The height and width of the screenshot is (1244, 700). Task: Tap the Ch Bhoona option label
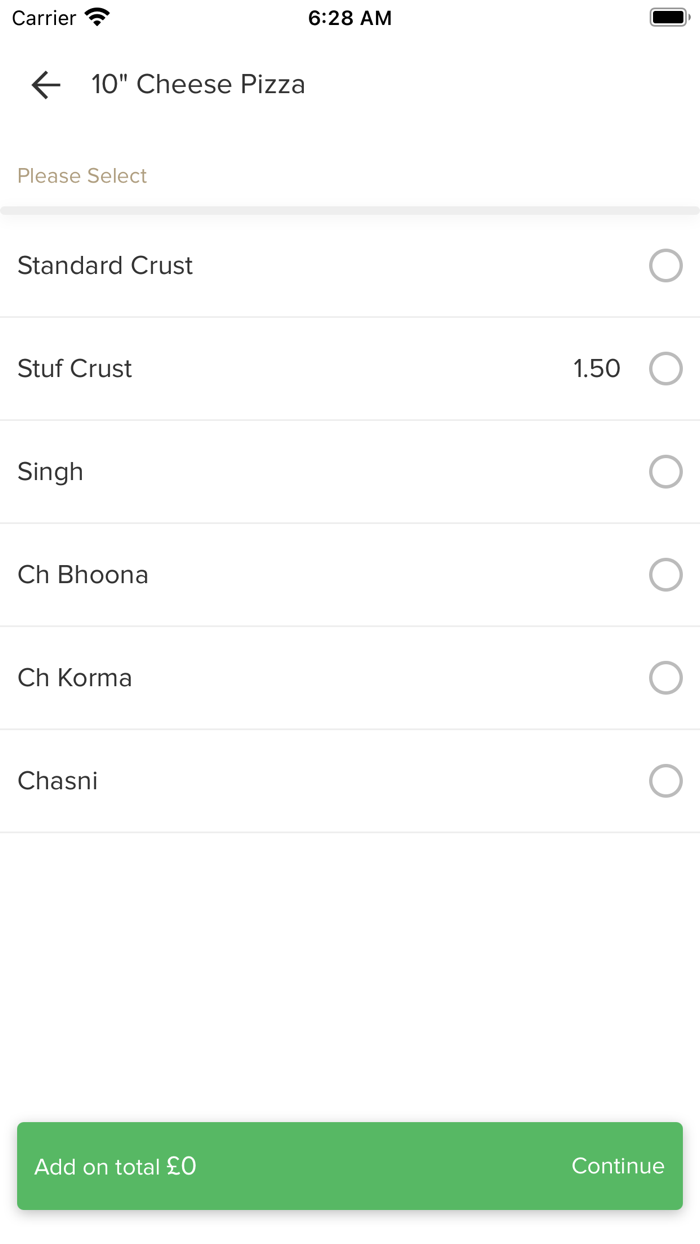[x=83, y=575]
